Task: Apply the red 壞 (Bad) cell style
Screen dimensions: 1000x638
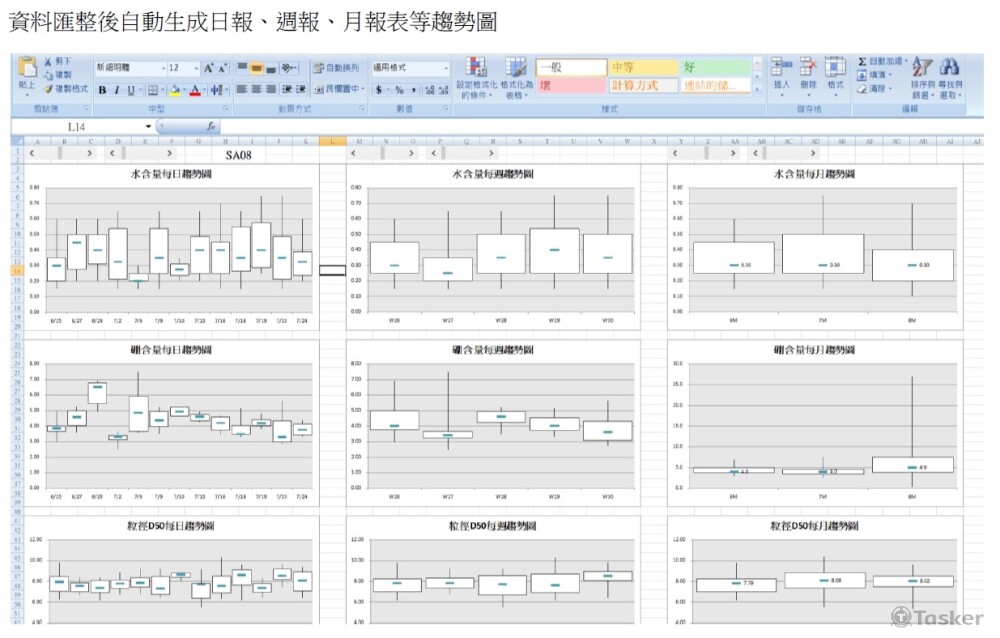Action: pyautogui.click(x=570, y=86)
